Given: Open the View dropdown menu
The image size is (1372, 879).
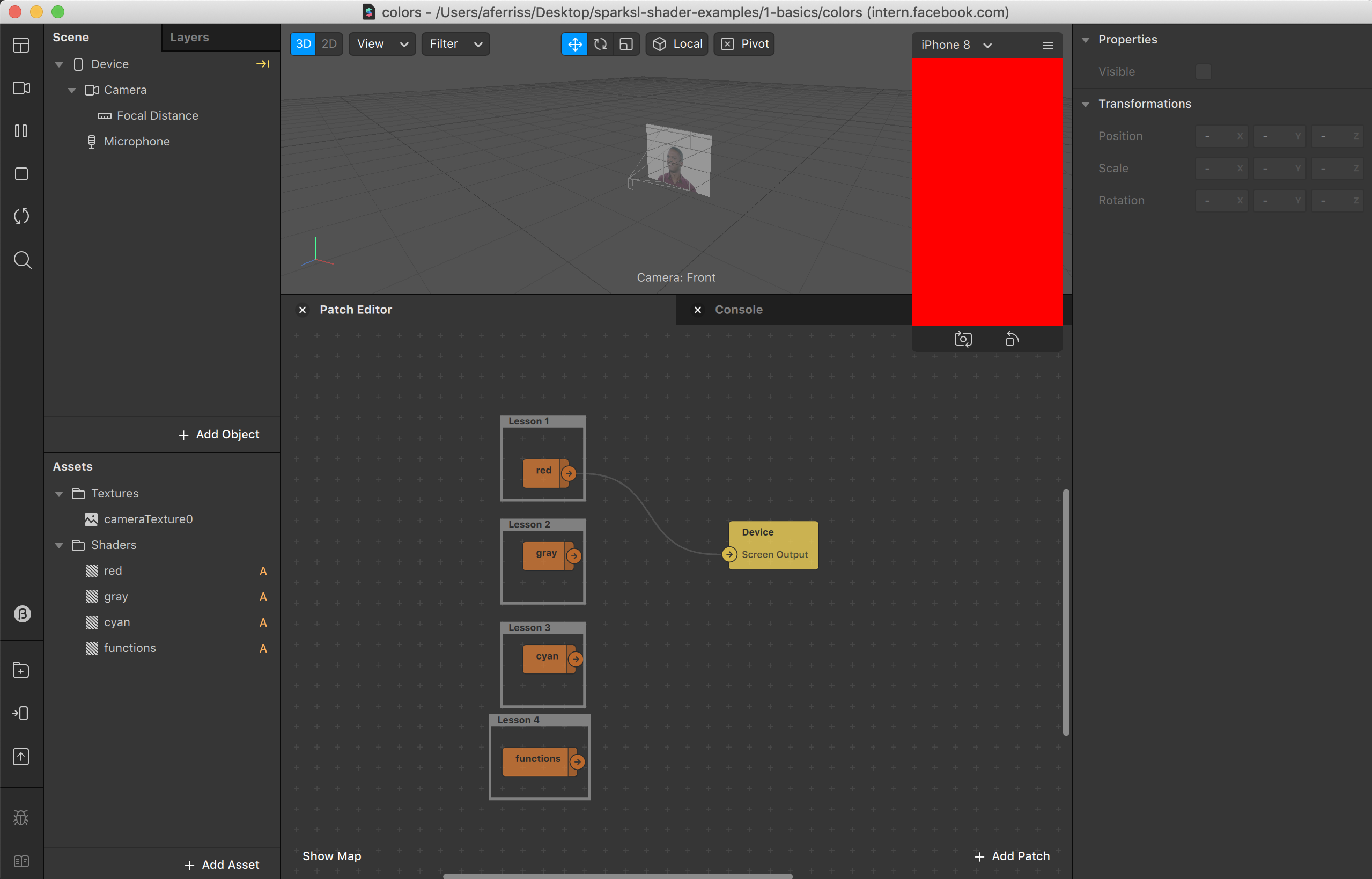Looking at the screenshot, I should (x=382, y=44).
